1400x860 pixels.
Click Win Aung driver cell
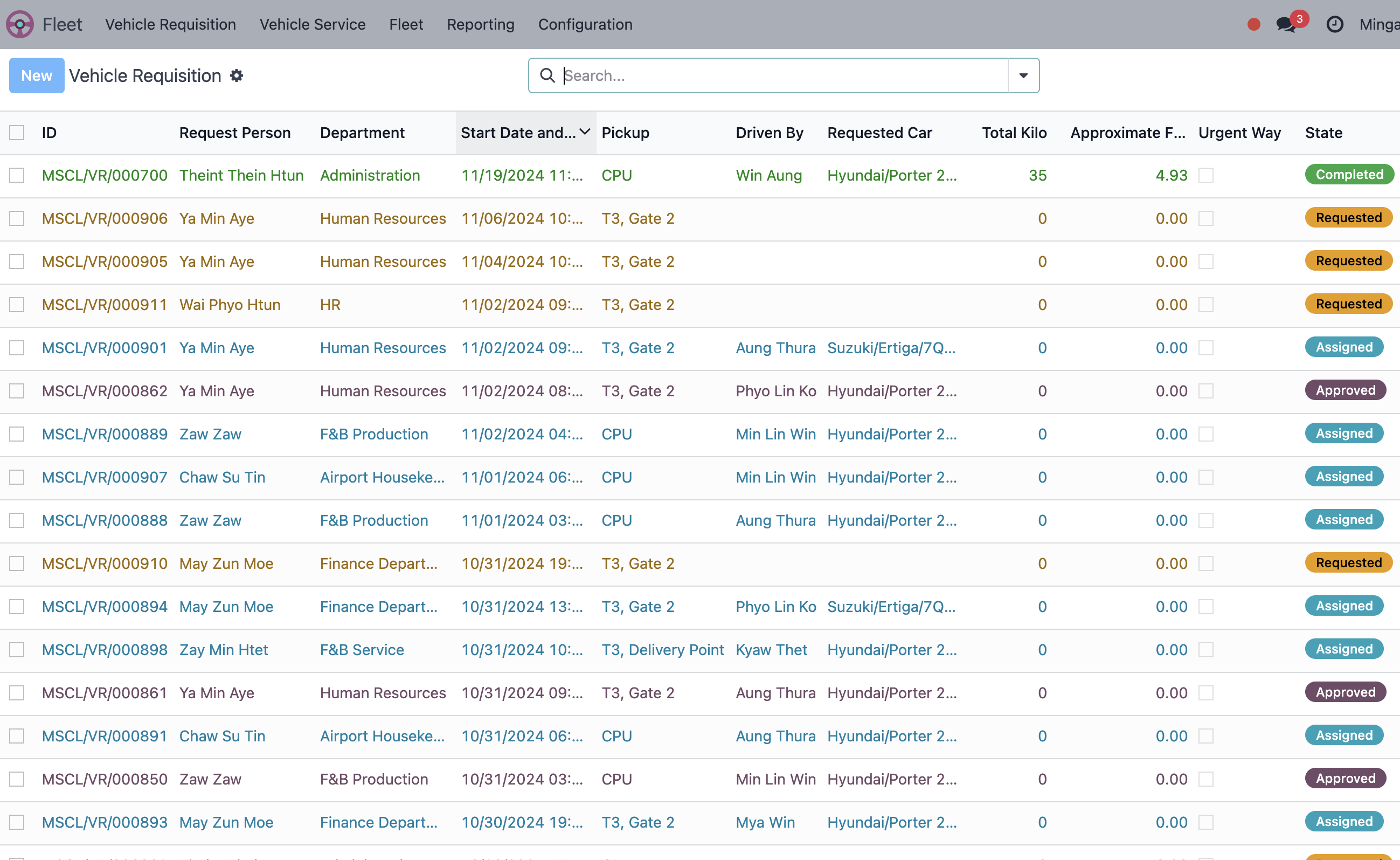point(768,175)
